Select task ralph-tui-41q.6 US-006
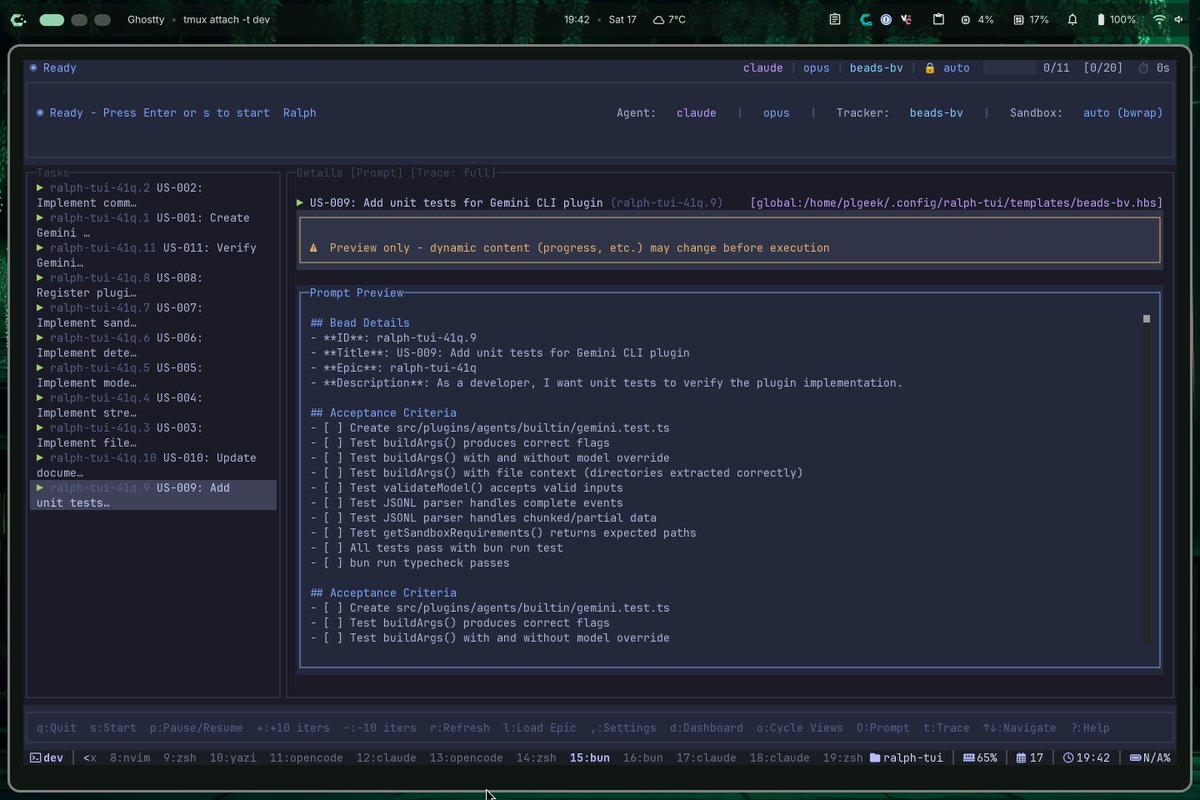 click(x=154, y=345)
